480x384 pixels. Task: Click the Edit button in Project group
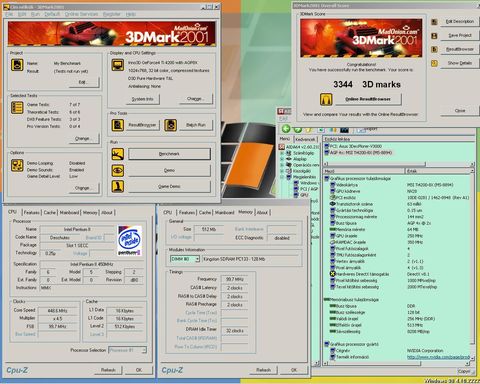click(84, 82)
